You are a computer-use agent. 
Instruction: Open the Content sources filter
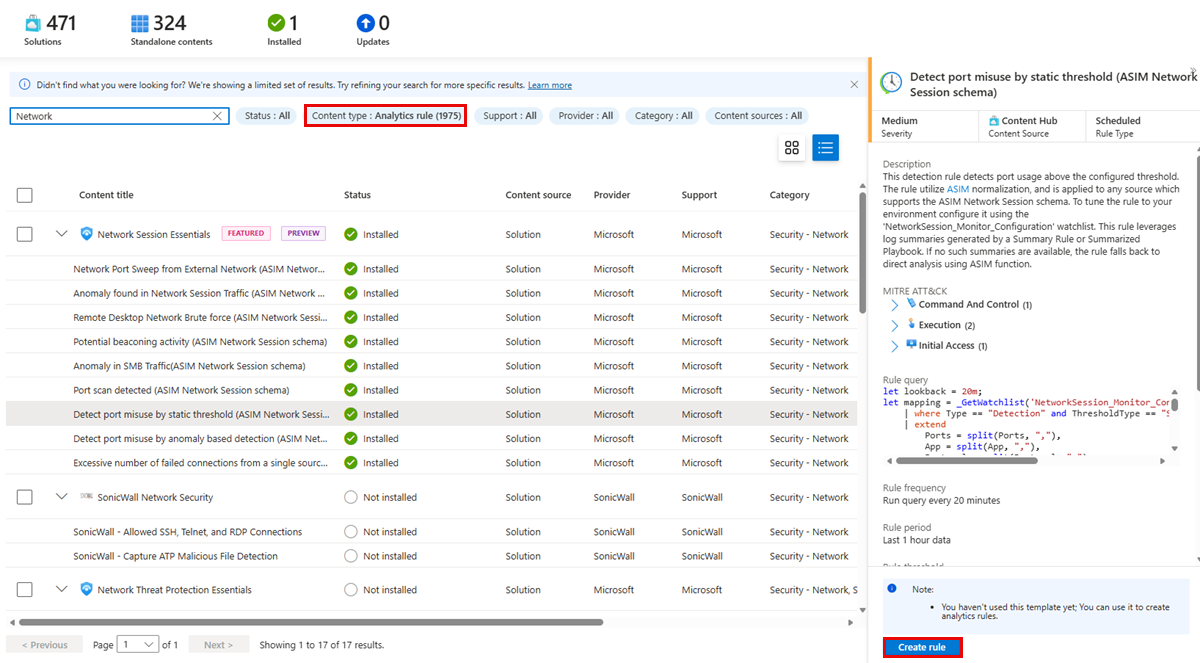(758, 116)
